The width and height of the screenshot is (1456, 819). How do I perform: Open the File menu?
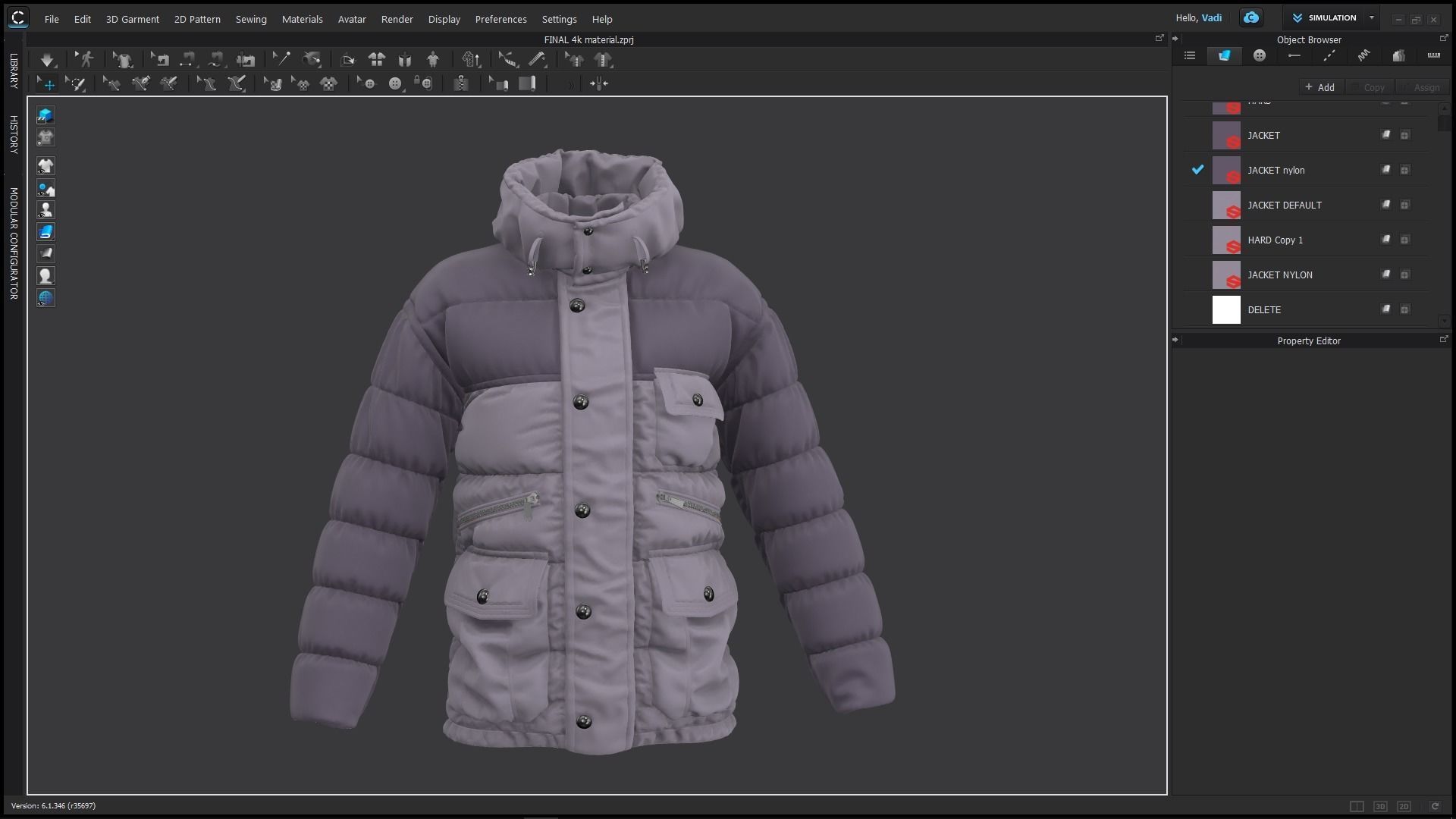(52, 19)
